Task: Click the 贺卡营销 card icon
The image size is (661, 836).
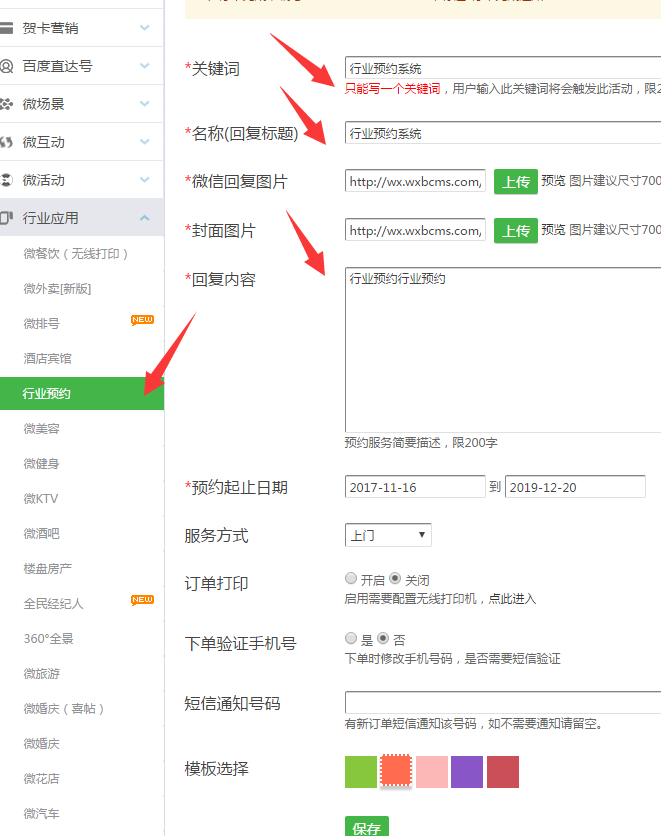Action: (6, 28)
